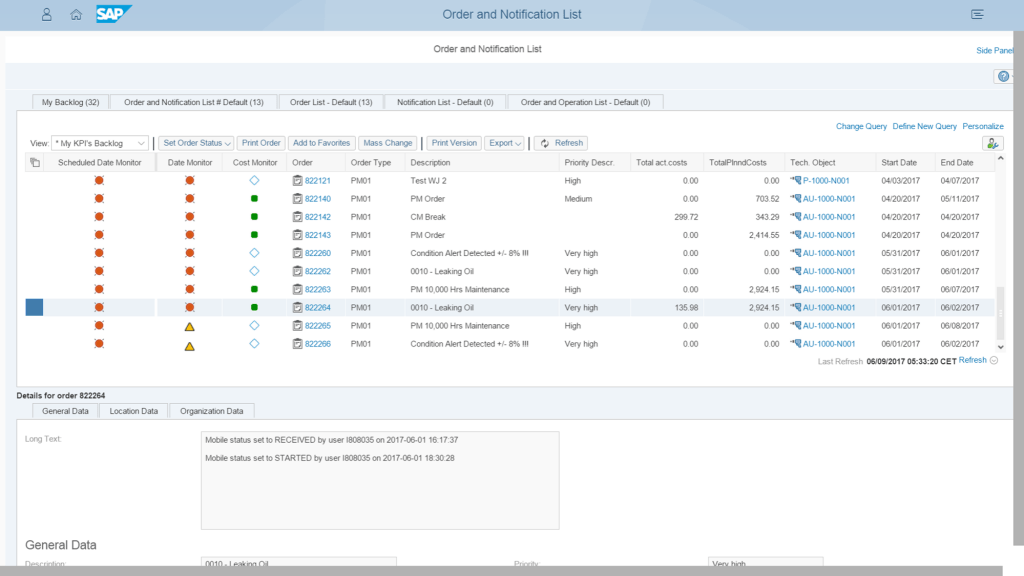Switch to Order and Notification List # Default tab
Image resolution: width=1024 pixels, height=576 pixels.
(x=194, y=103)
